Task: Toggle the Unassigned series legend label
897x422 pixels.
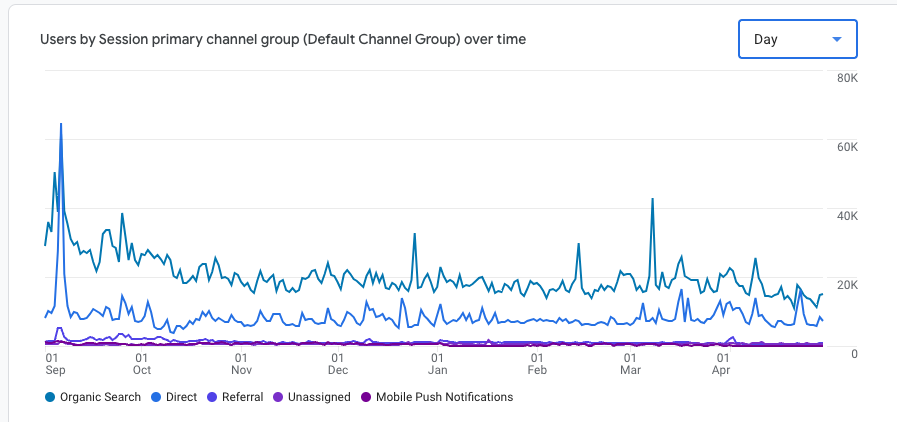Action: (318, 397)
